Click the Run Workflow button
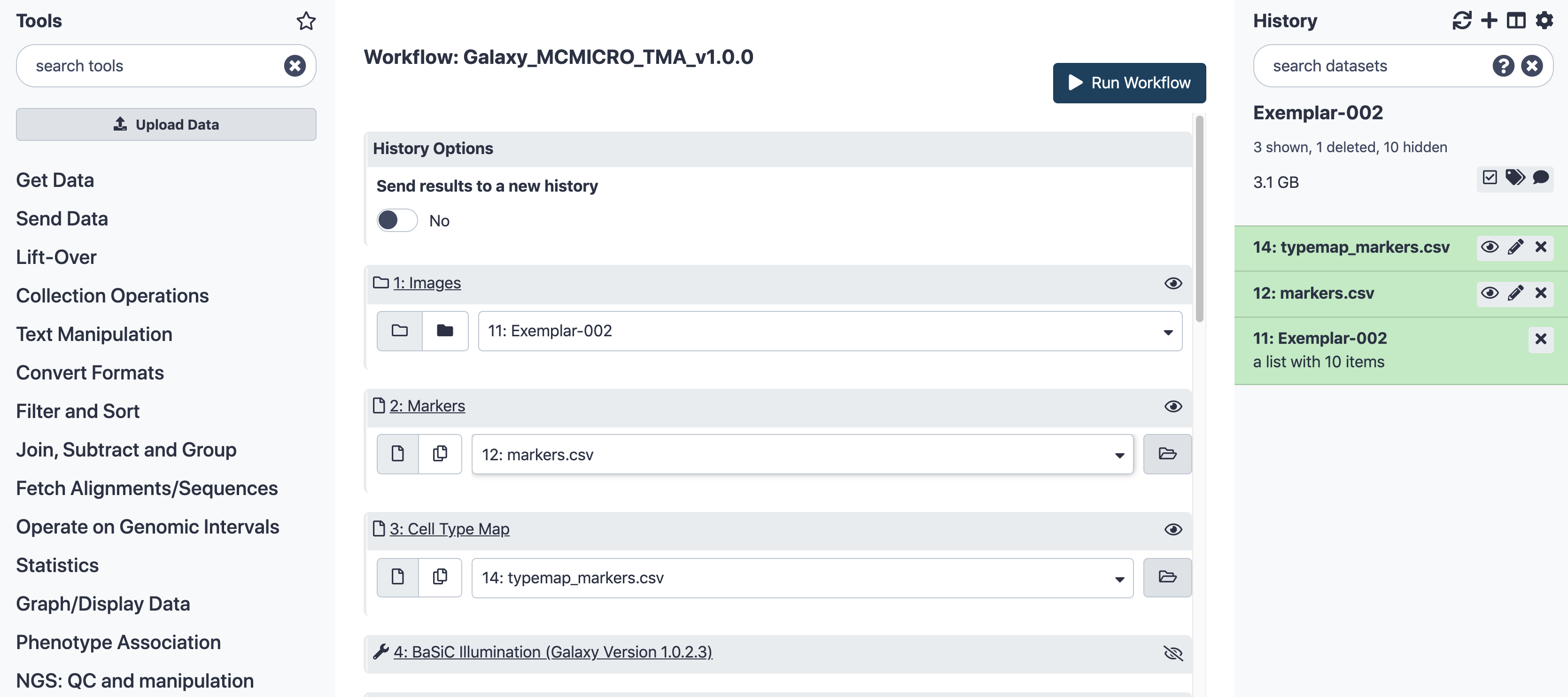Image resolution: width=1568 pixels, height=697 pixels. click(x=1129, y=83)
